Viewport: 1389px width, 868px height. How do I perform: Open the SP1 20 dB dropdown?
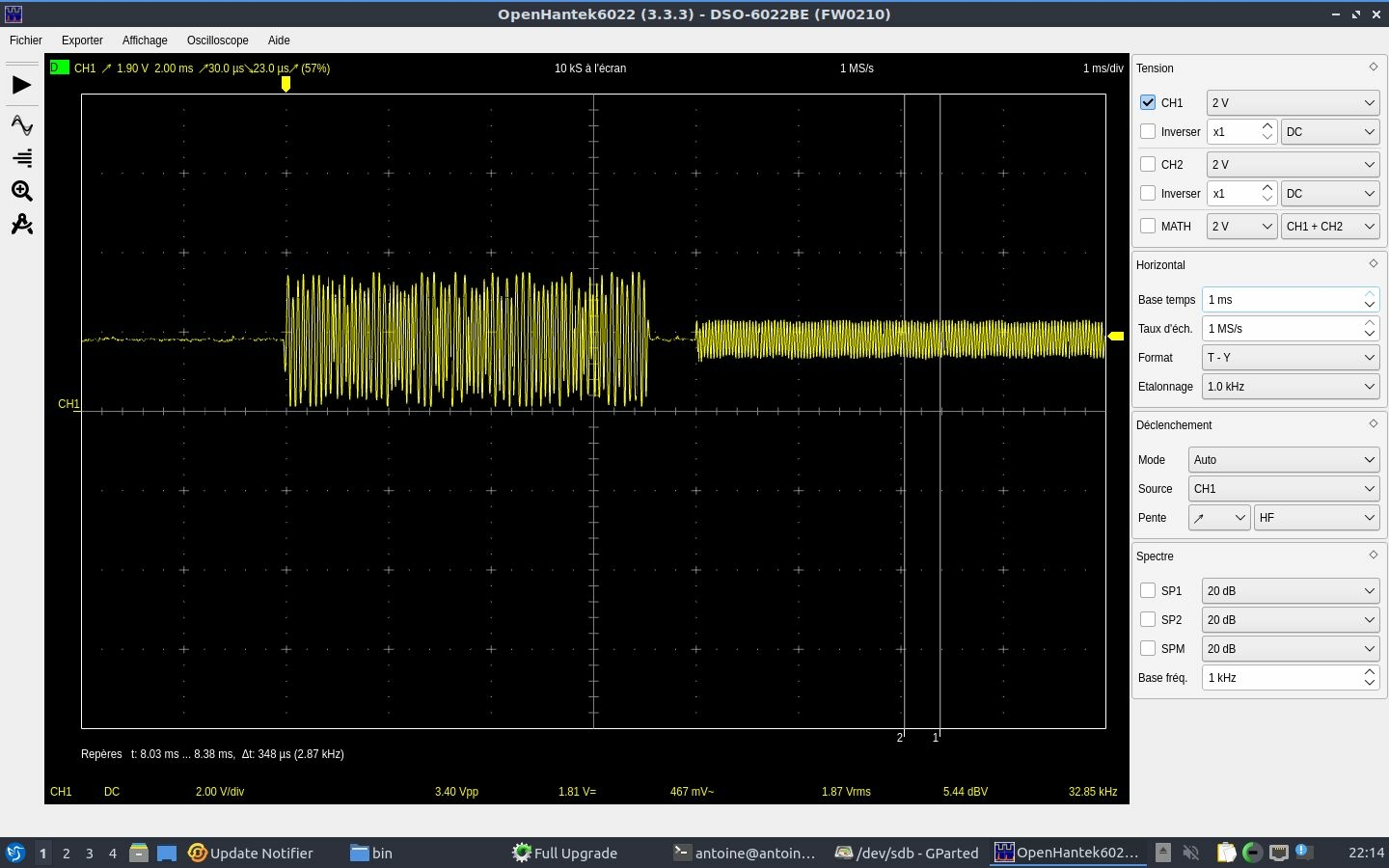(1290, 590)
